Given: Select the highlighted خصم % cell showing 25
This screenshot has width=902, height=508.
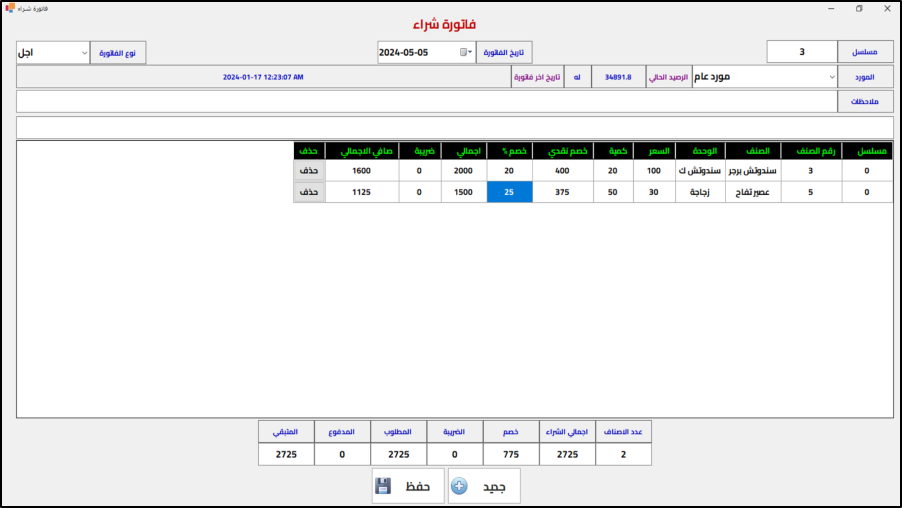Looking at the screenshot, I should 509,192.
